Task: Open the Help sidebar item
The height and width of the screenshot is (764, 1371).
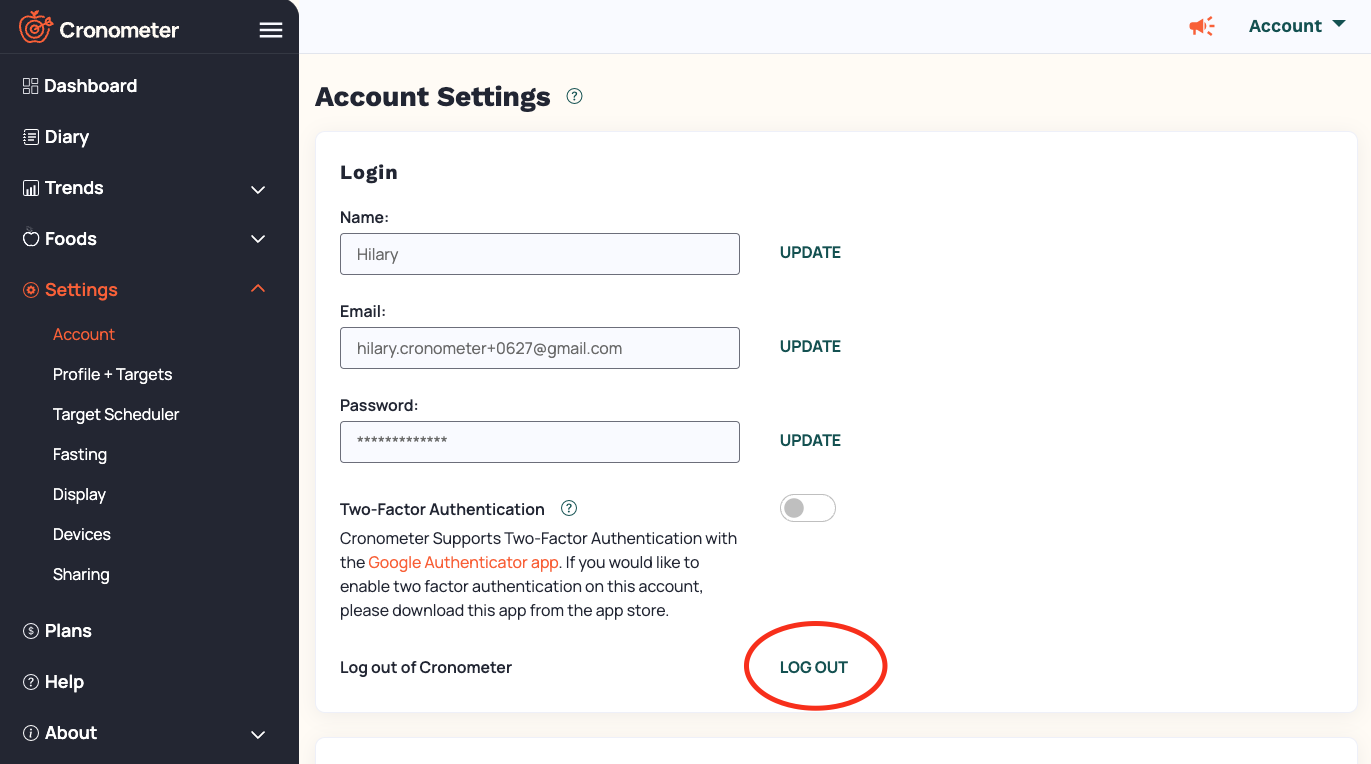Action: (x=64, y=682)
